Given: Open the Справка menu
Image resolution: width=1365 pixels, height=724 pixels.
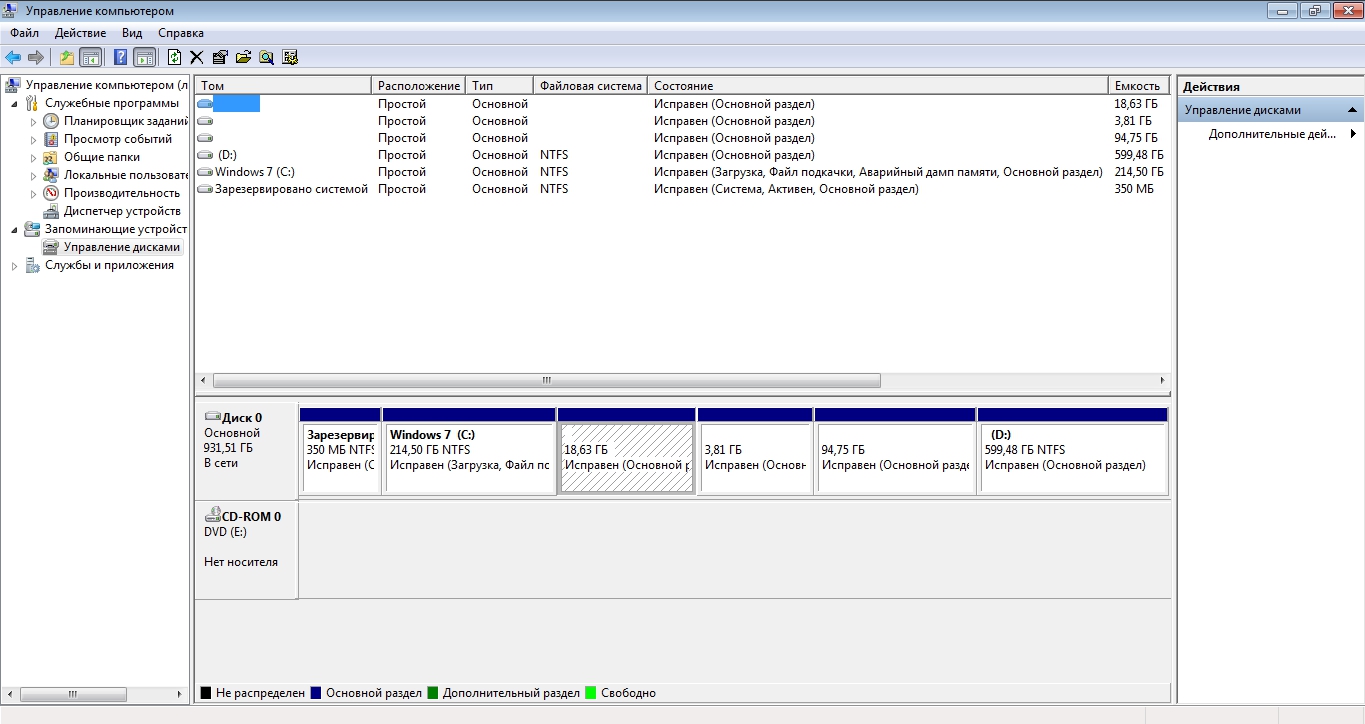Looking at the screenshot, I should pos(181,33).
